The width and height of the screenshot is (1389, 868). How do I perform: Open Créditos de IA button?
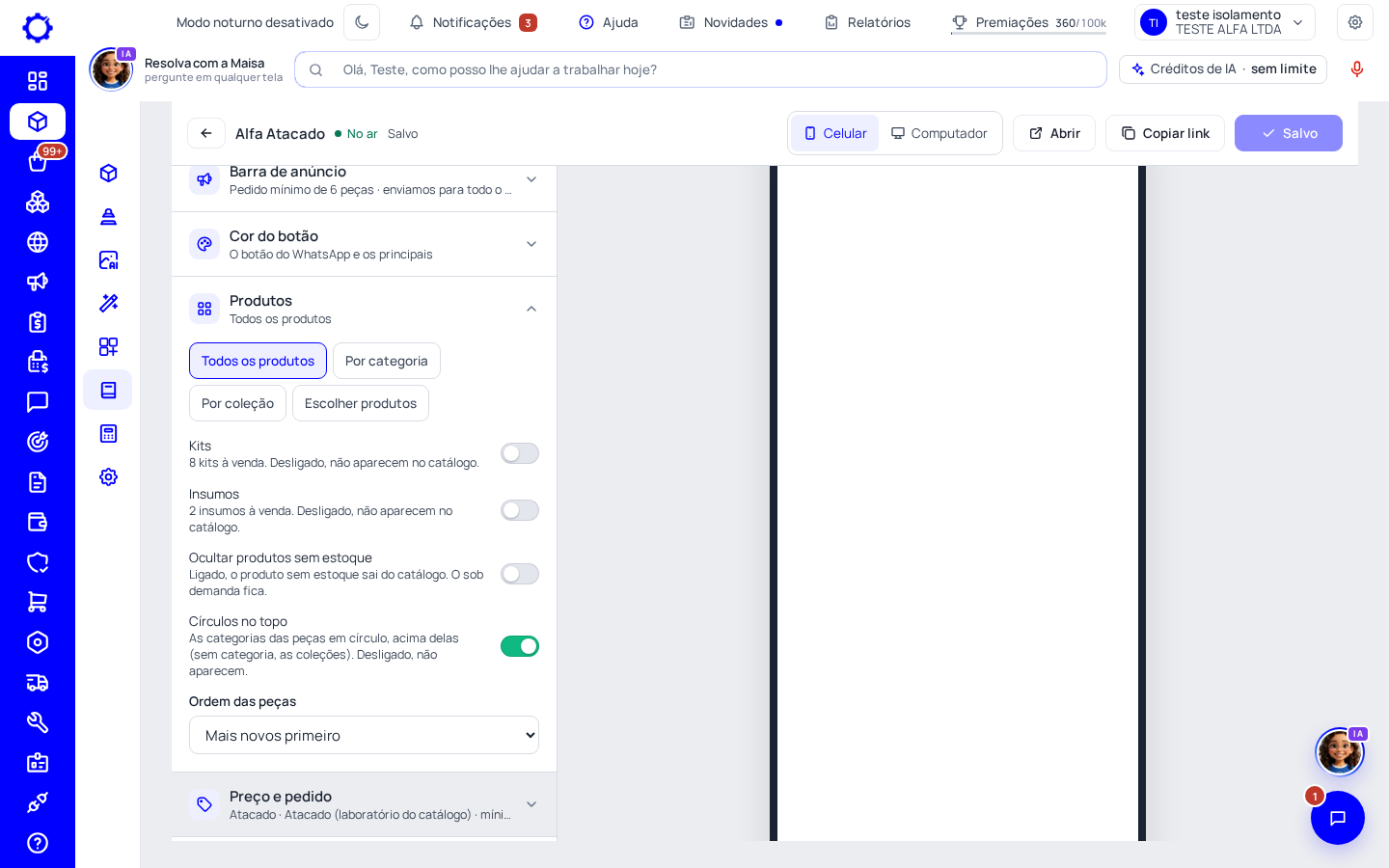(1223, 69)
